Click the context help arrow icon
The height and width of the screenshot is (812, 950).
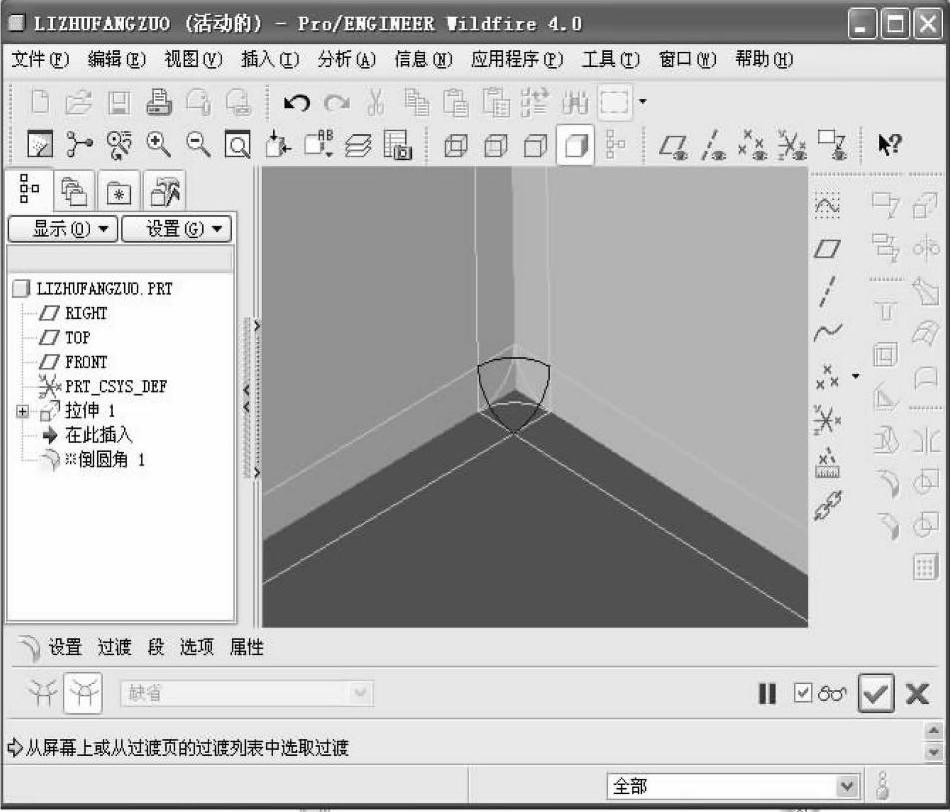[889, 145]
